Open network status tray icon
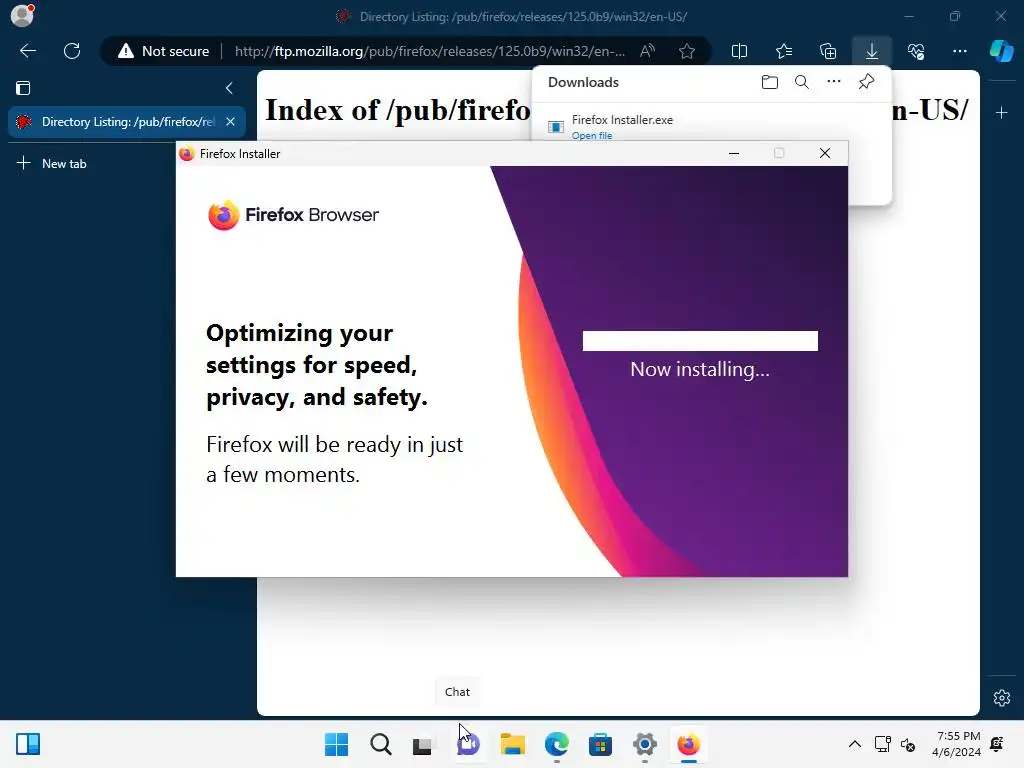 [882, 744]
